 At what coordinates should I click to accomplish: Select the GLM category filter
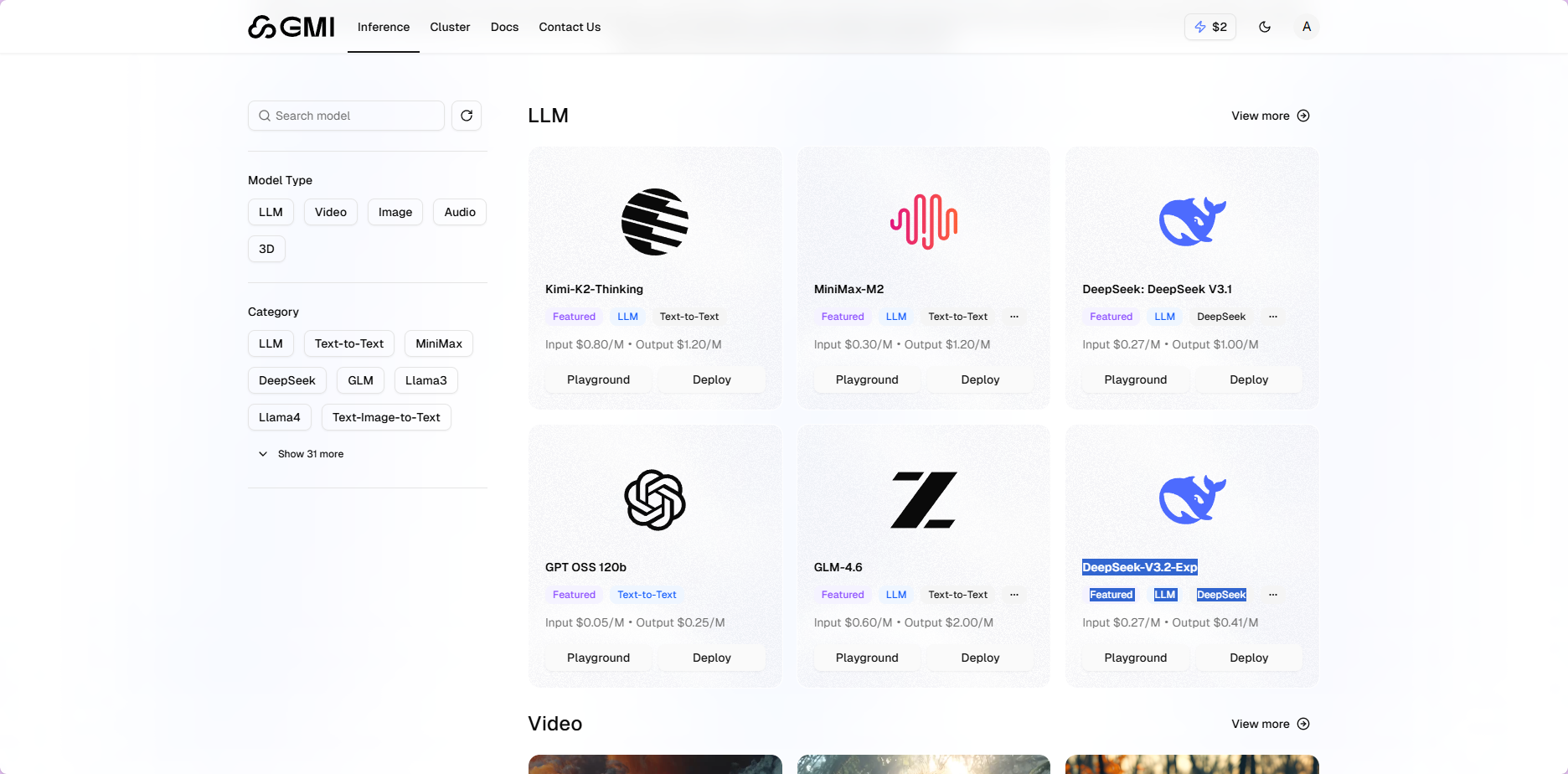click(x=360, y=380)
